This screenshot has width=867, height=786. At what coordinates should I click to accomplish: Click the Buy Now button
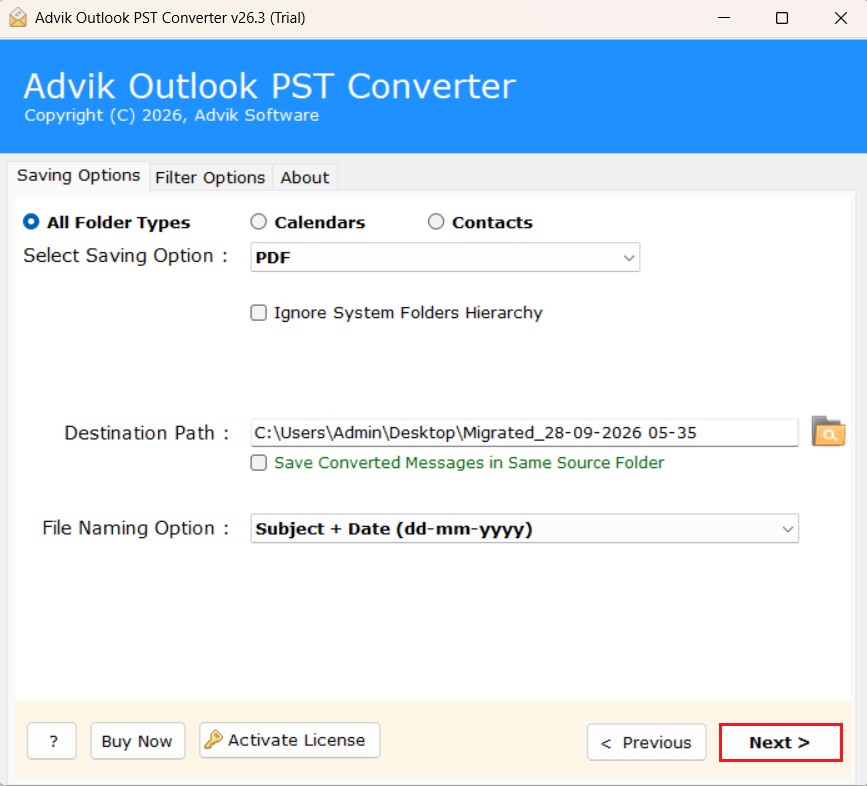138,741
